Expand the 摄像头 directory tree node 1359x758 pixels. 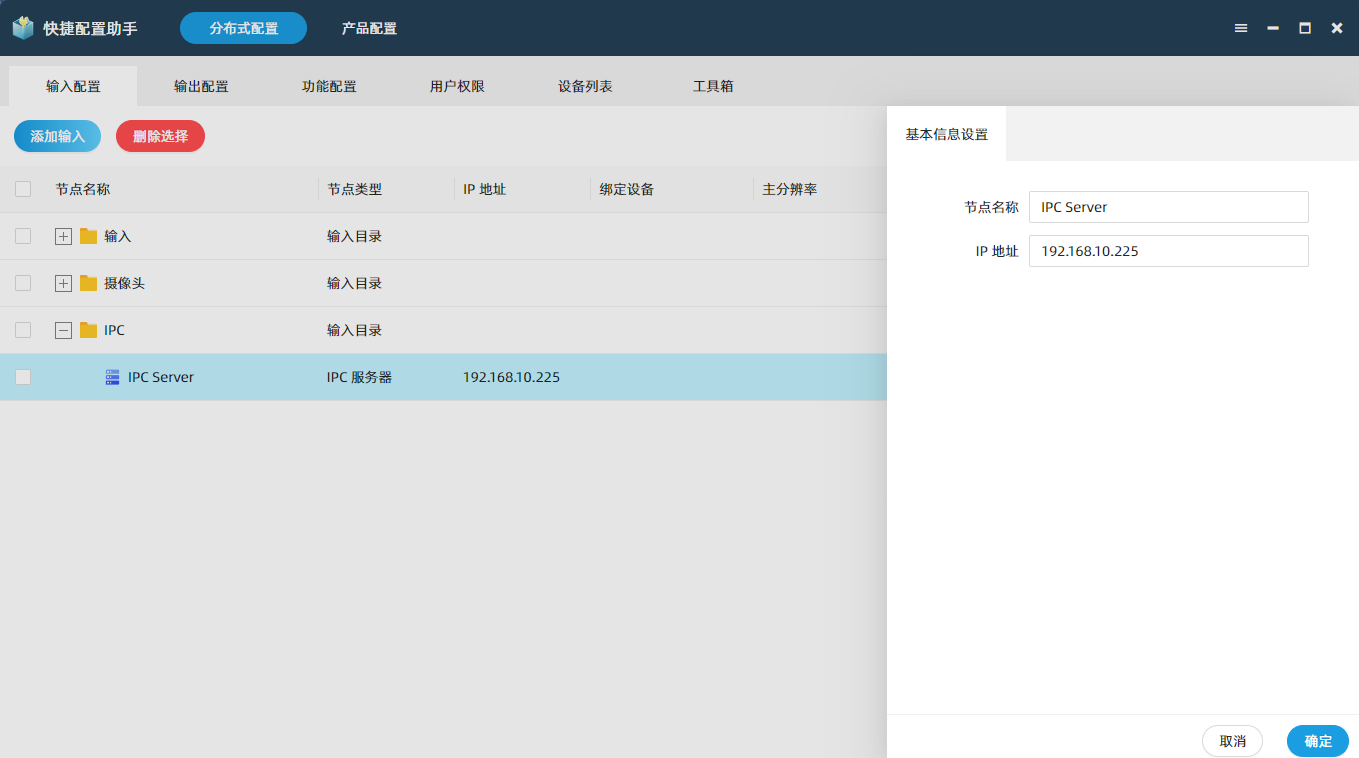[x=63, y=283]
